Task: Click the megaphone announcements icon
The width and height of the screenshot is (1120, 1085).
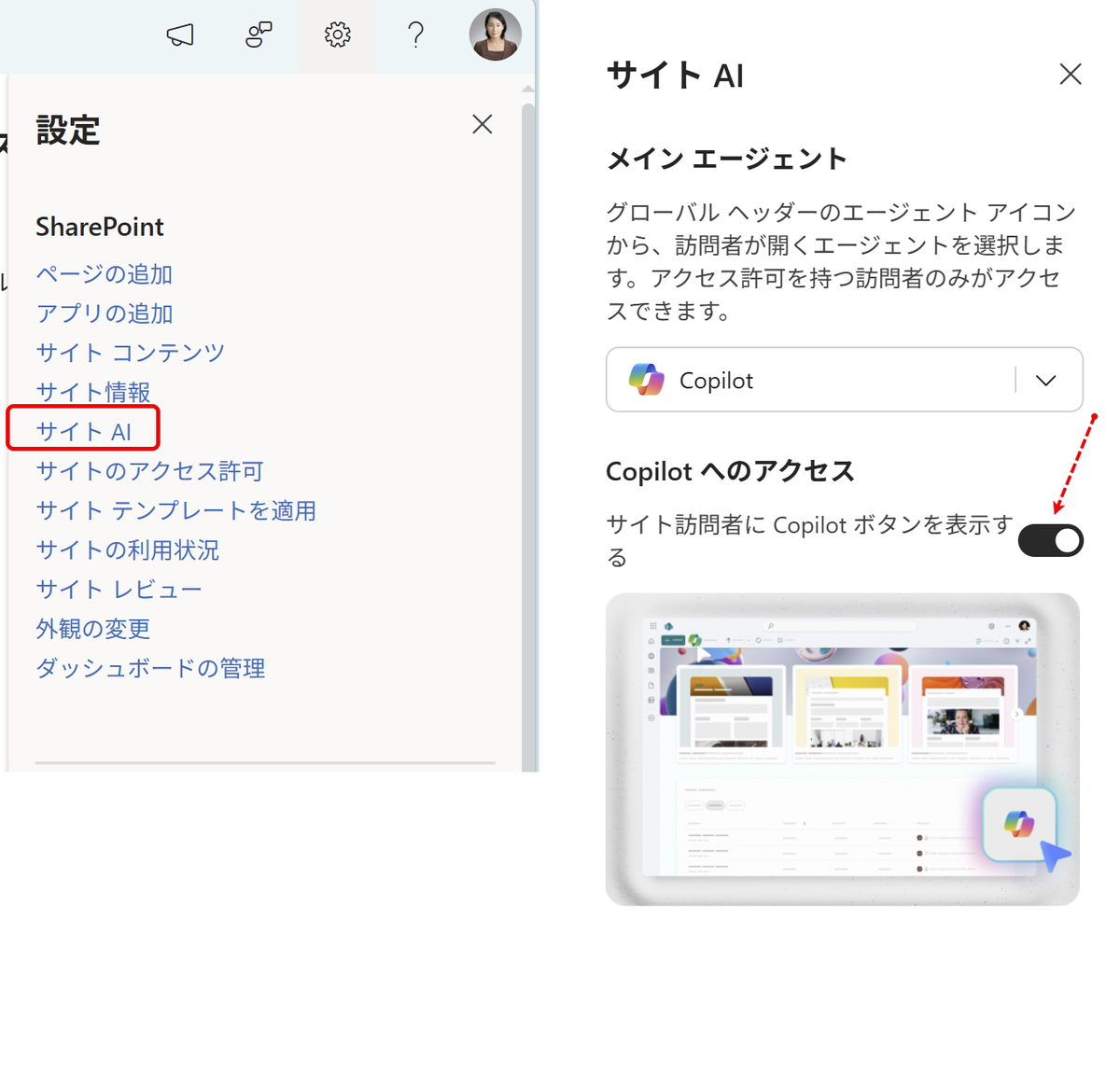Action: pos(180,35)
